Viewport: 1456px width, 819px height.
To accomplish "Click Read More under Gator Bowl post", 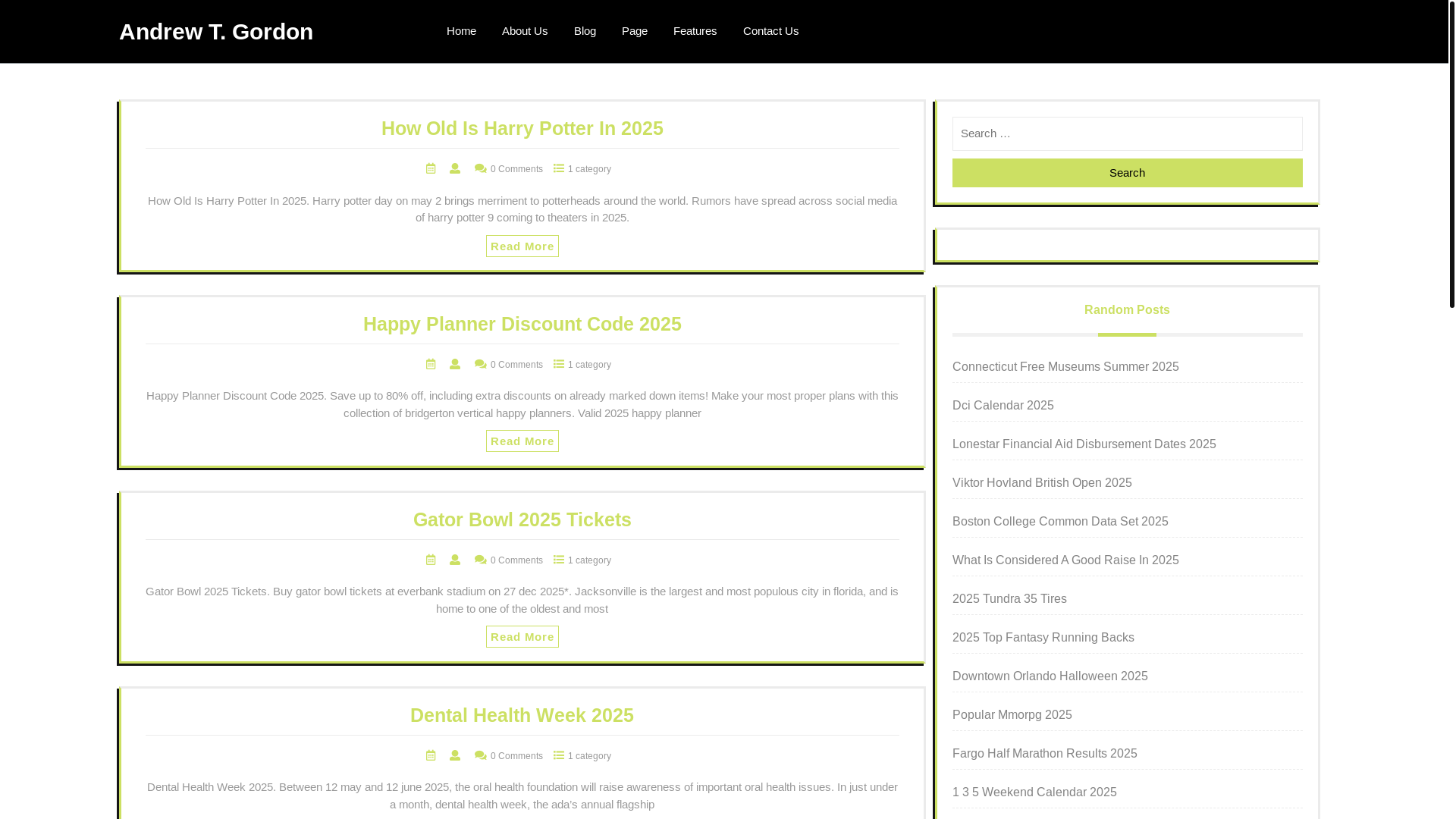I will coord(522,637).
